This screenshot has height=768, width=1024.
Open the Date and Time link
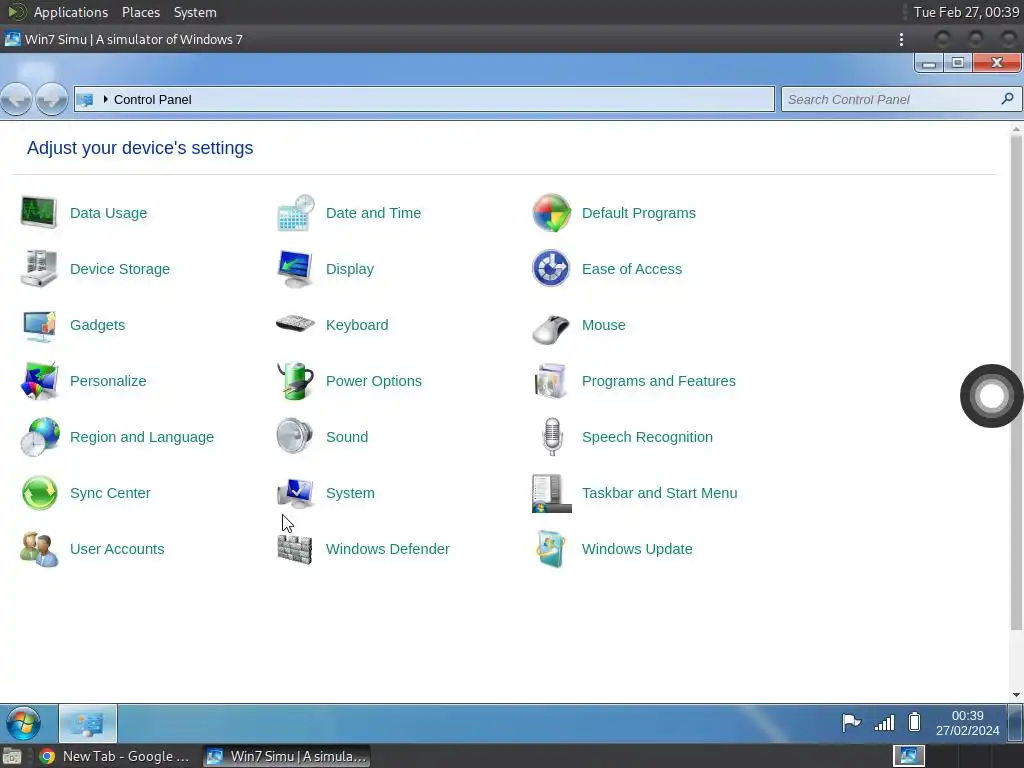[x=374, y=213]
